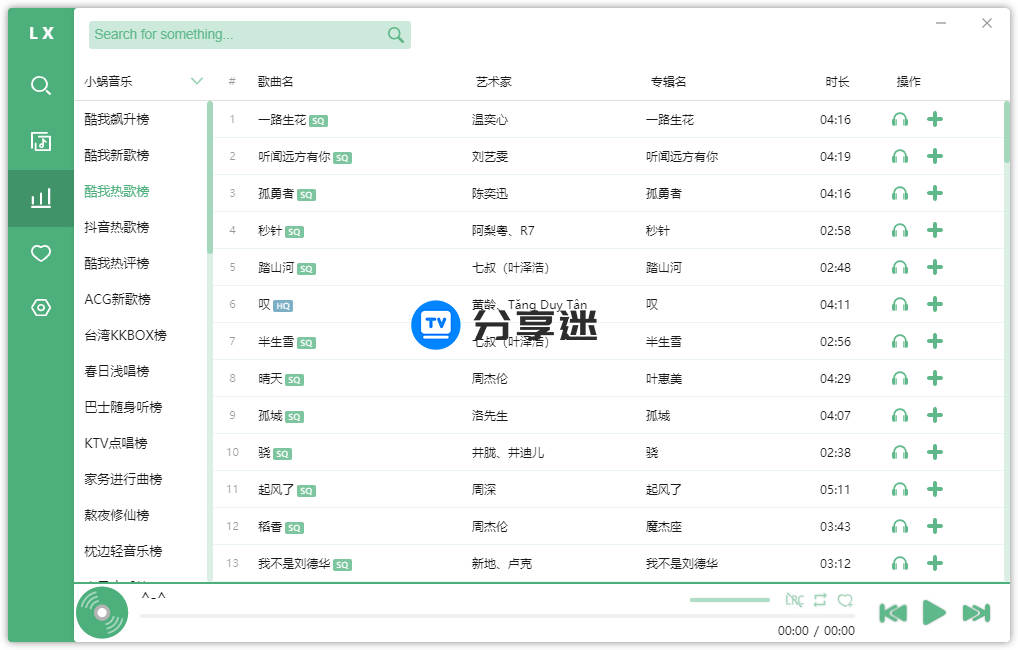Image resolution: width=1018 pixels, height=650 pixels.
Task: Open the song list page in the sidebar
Action: coord(40,141)
